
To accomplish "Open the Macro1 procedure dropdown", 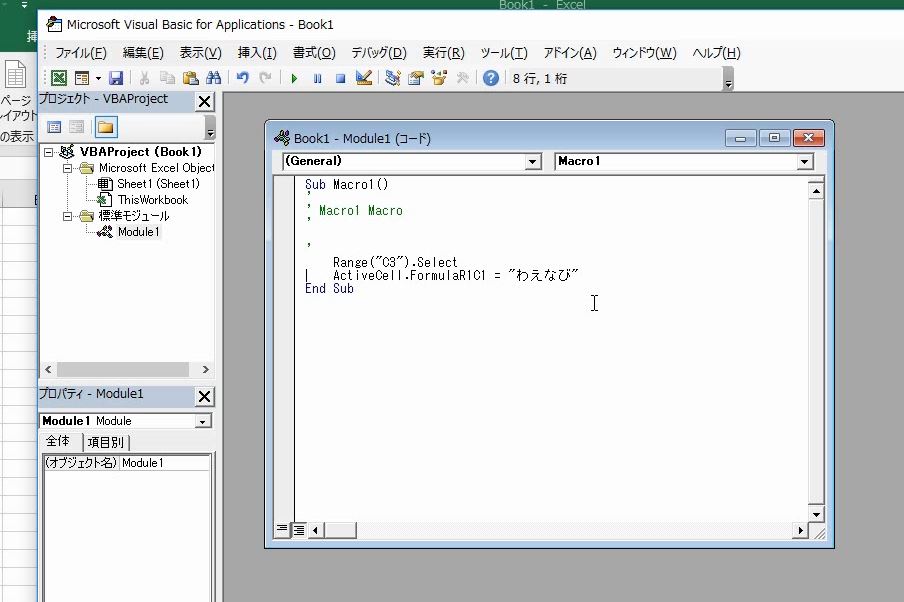I will click(x=805, y=162).
